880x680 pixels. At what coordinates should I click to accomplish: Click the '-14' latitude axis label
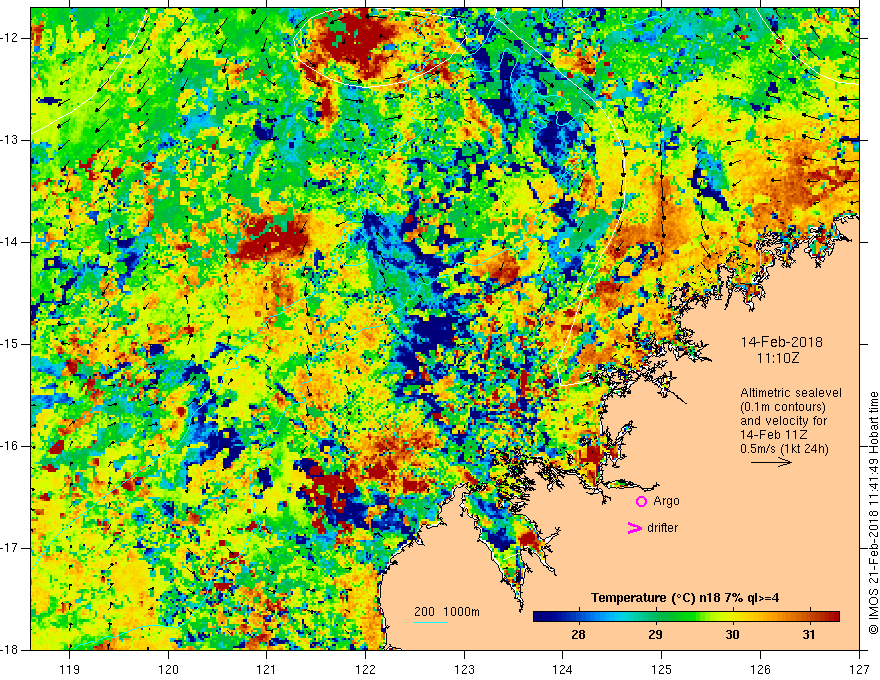tap(10, 242)
